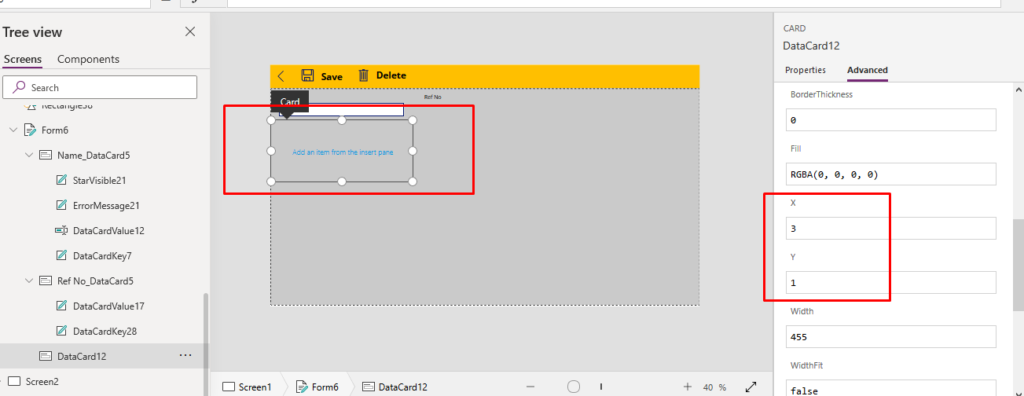Click the DataCardKey7 label icon
This screenshot has width=1024, height=396.
pos(61,256)
